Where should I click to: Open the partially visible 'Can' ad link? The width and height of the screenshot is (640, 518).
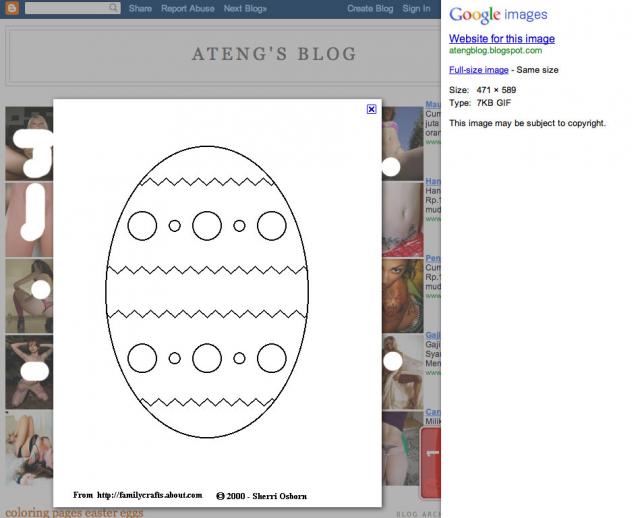point(433,412)
